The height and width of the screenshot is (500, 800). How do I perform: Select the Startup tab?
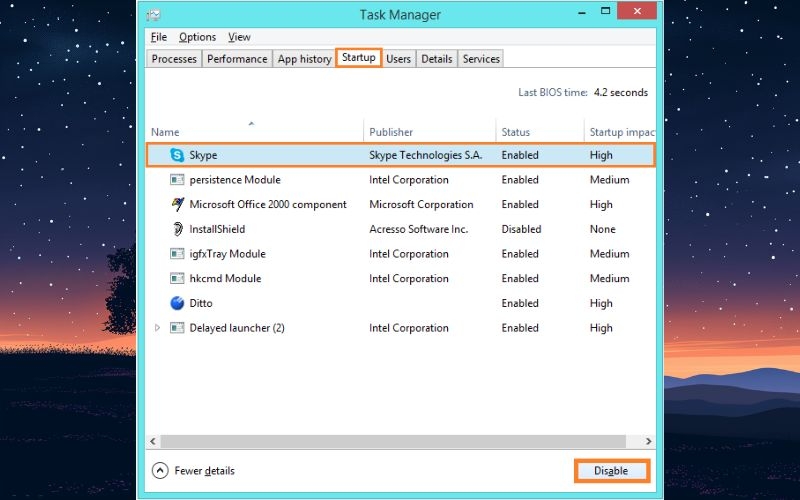click(x=359, y=58)
